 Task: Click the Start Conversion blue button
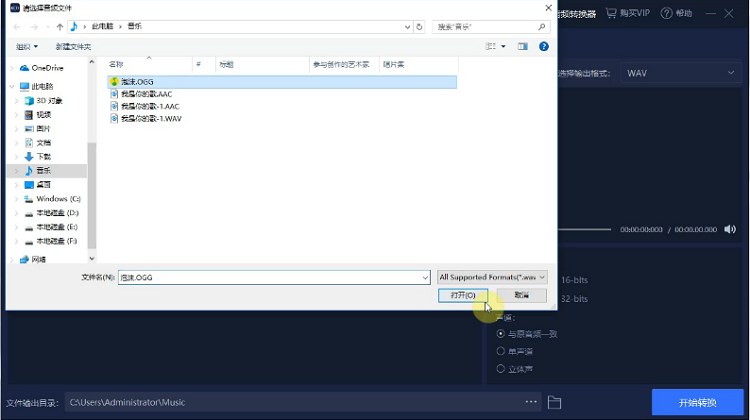697,402
